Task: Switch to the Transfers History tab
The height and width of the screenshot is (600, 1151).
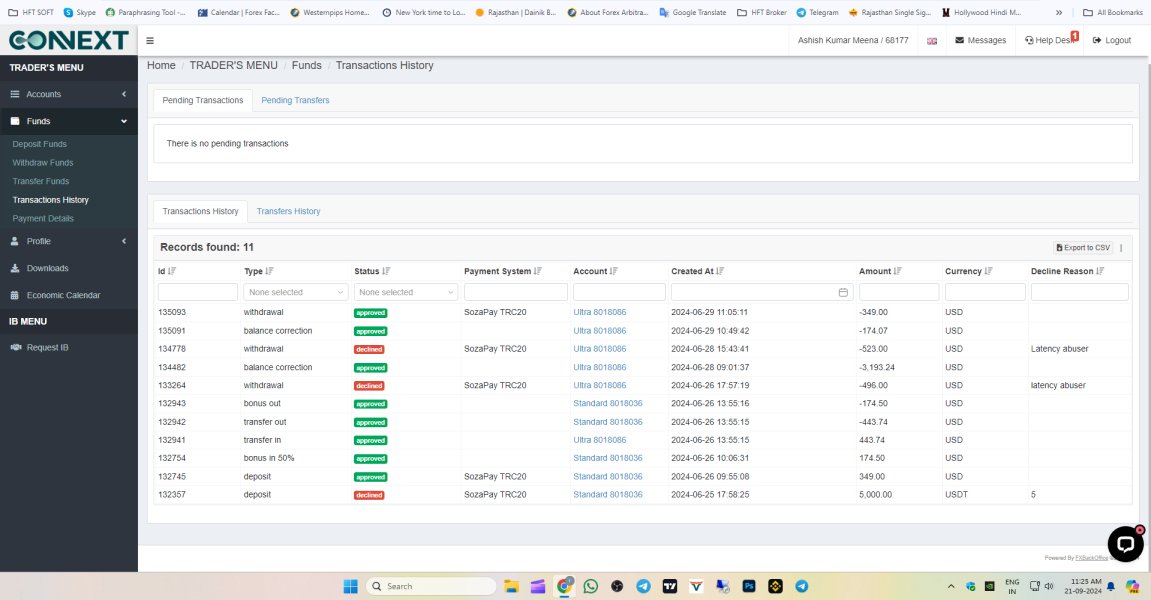Action: [x=288, y=212]
